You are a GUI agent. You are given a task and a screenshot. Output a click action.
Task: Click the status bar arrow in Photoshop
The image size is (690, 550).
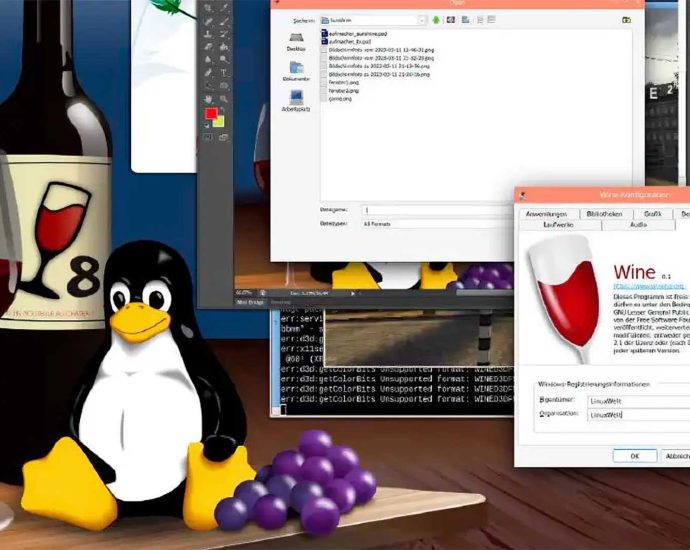coord(352,293)
